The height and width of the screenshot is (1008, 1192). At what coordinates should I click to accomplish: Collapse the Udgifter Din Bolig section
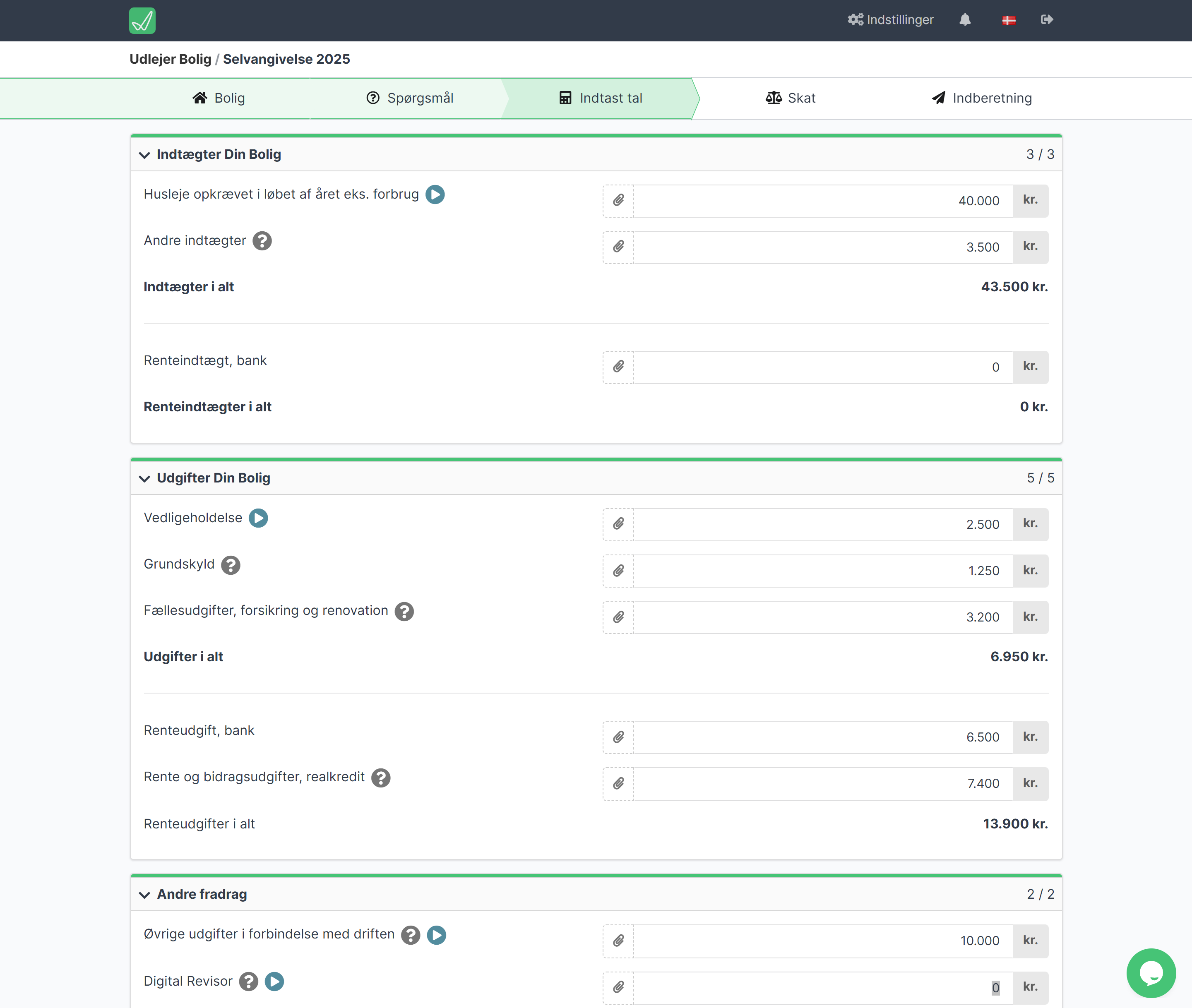point(144,478)
